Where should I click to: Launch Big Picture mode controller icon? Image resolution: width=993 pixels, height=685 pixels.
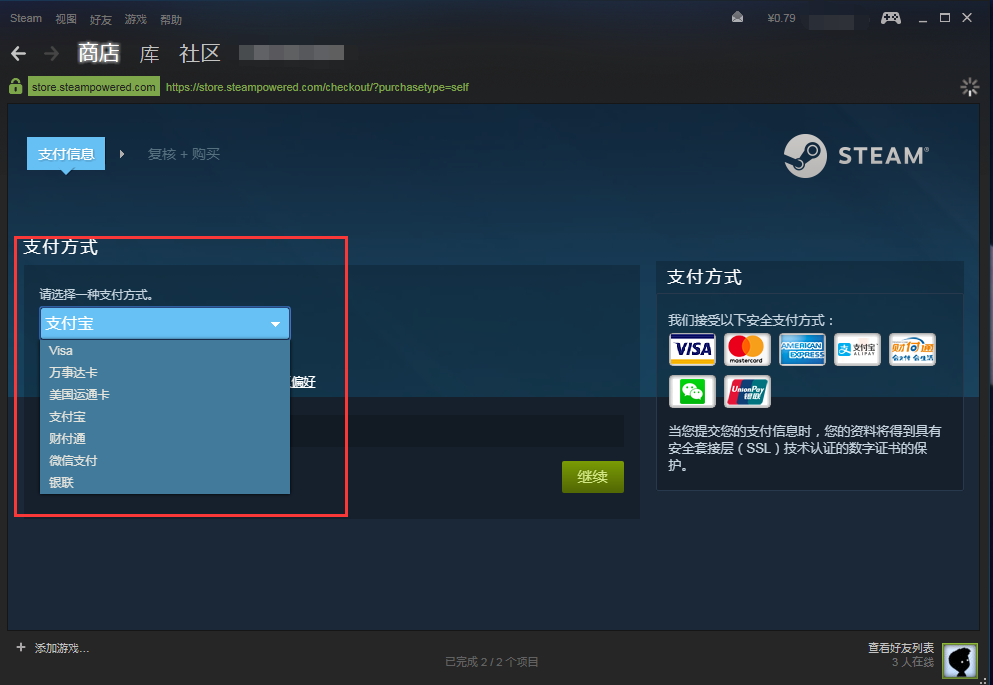click(x=890, y=18)
